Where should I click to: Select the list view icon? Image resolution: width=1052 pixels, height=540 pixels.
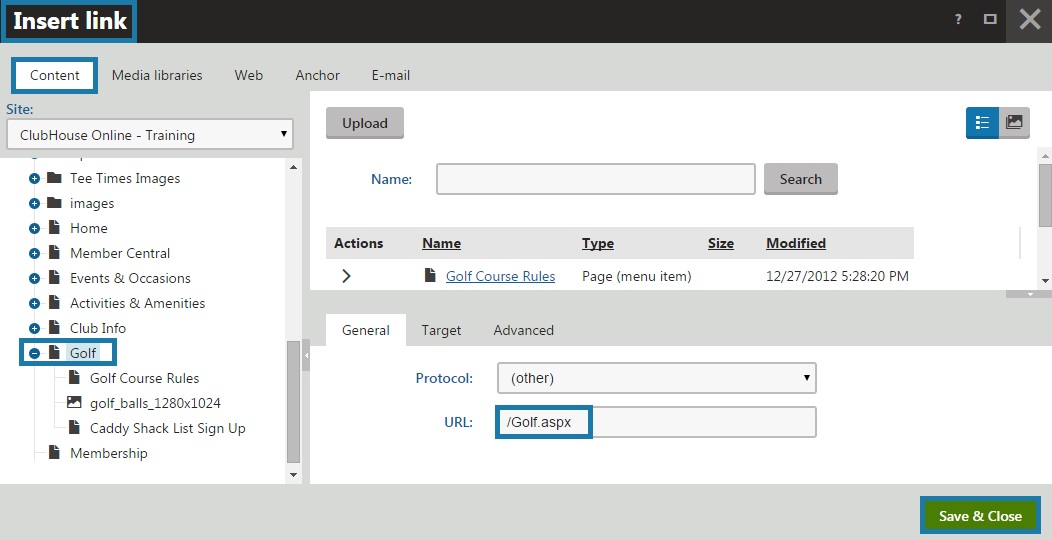coord(982,122)
